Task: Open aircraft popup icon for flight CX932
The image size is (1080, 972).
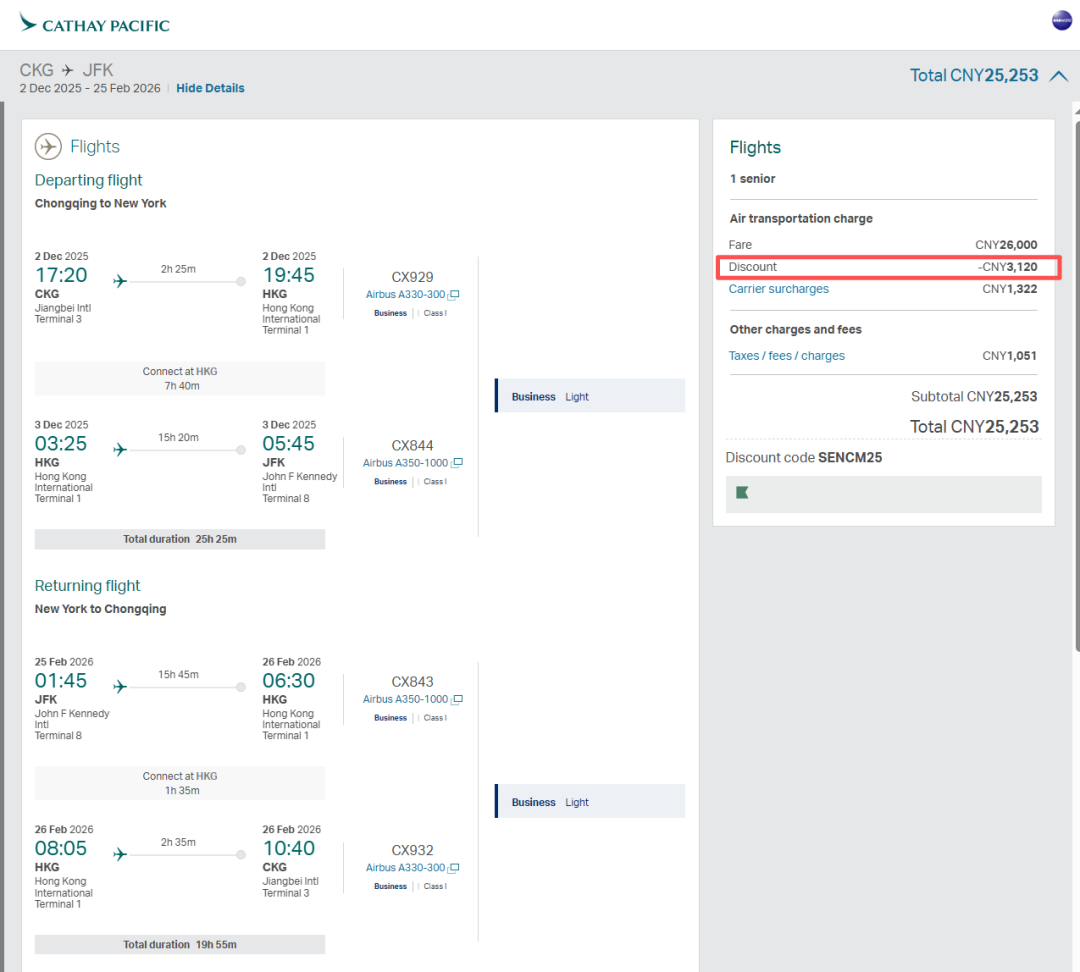Action: click(x=454, y=869)
